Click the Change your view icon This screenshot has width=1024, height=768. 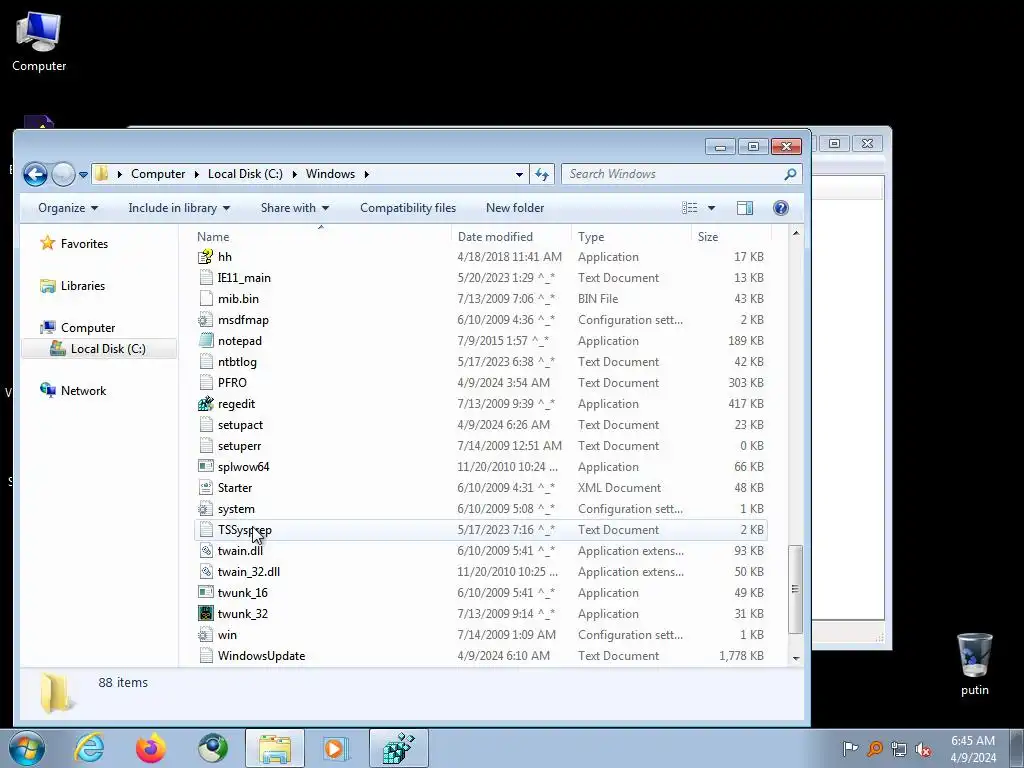690,208
